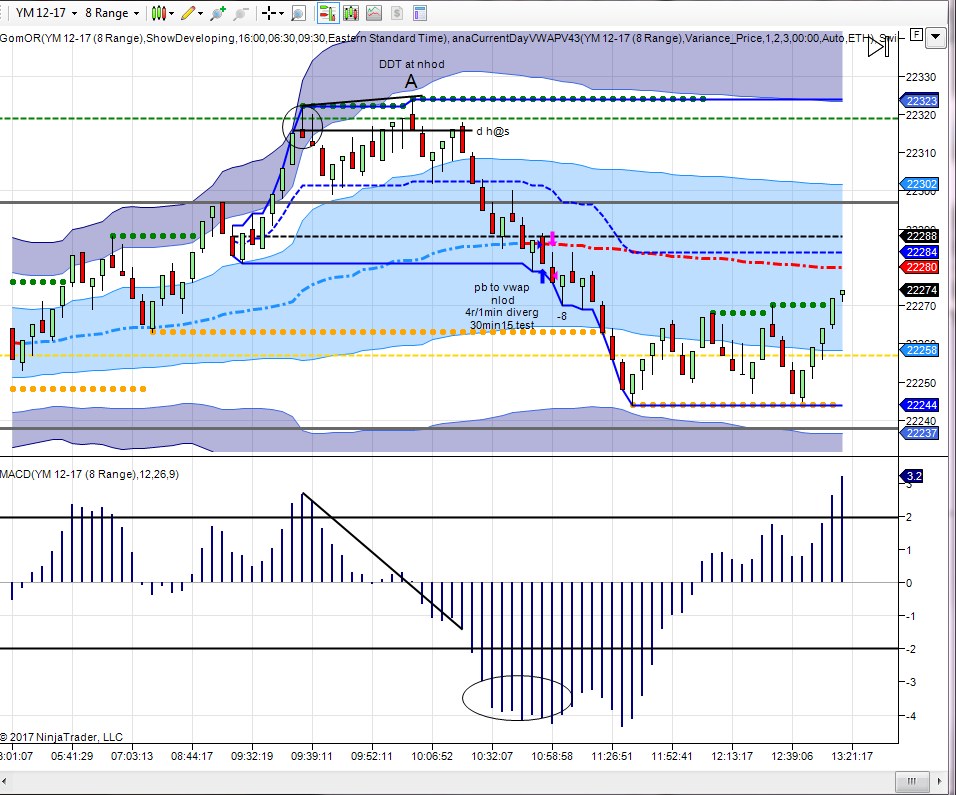956x795 pixels.
Task: Select the 'pb to vwap' annotation
Action: (x=501, y=287)
